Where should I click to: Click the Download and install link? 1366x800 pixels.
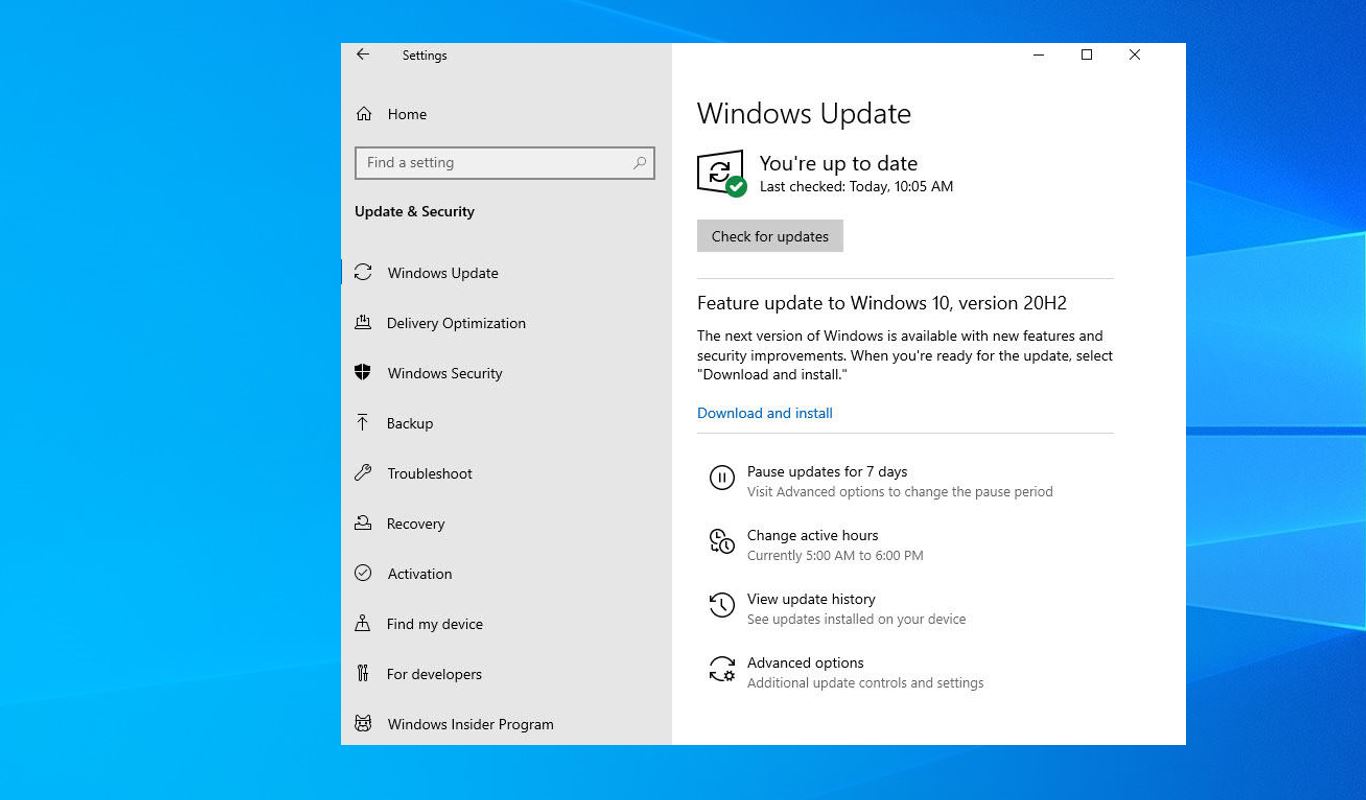coord(765,413)
